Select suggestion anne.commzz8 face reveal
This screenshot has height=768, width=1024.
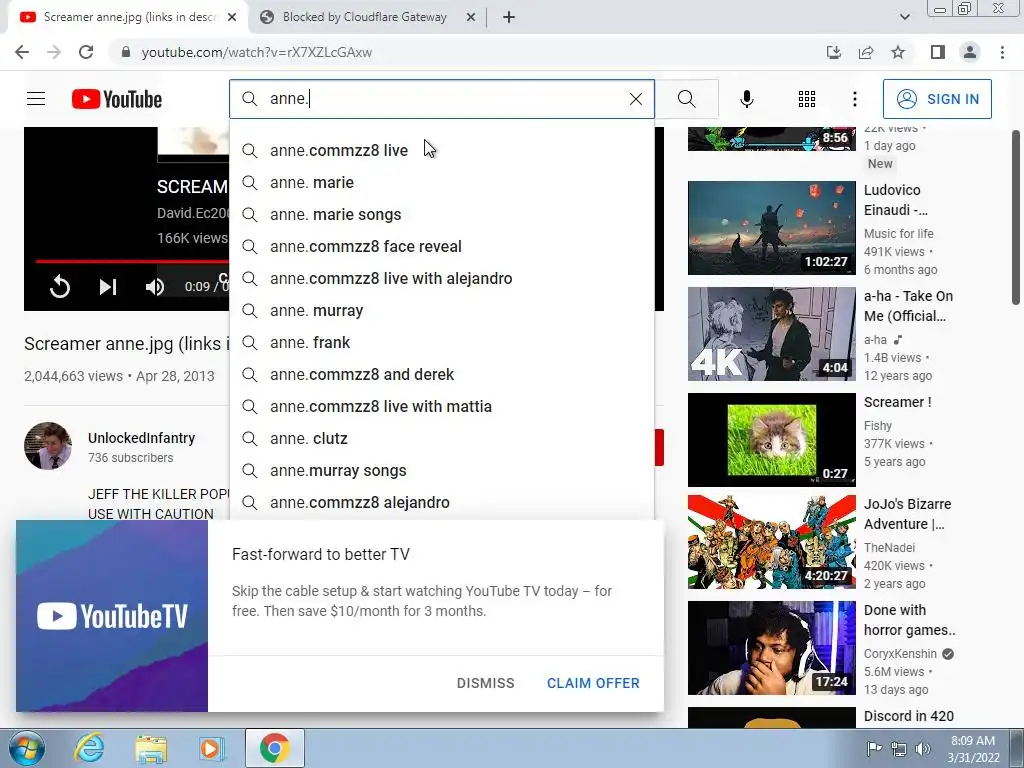(x=441, y=246)
